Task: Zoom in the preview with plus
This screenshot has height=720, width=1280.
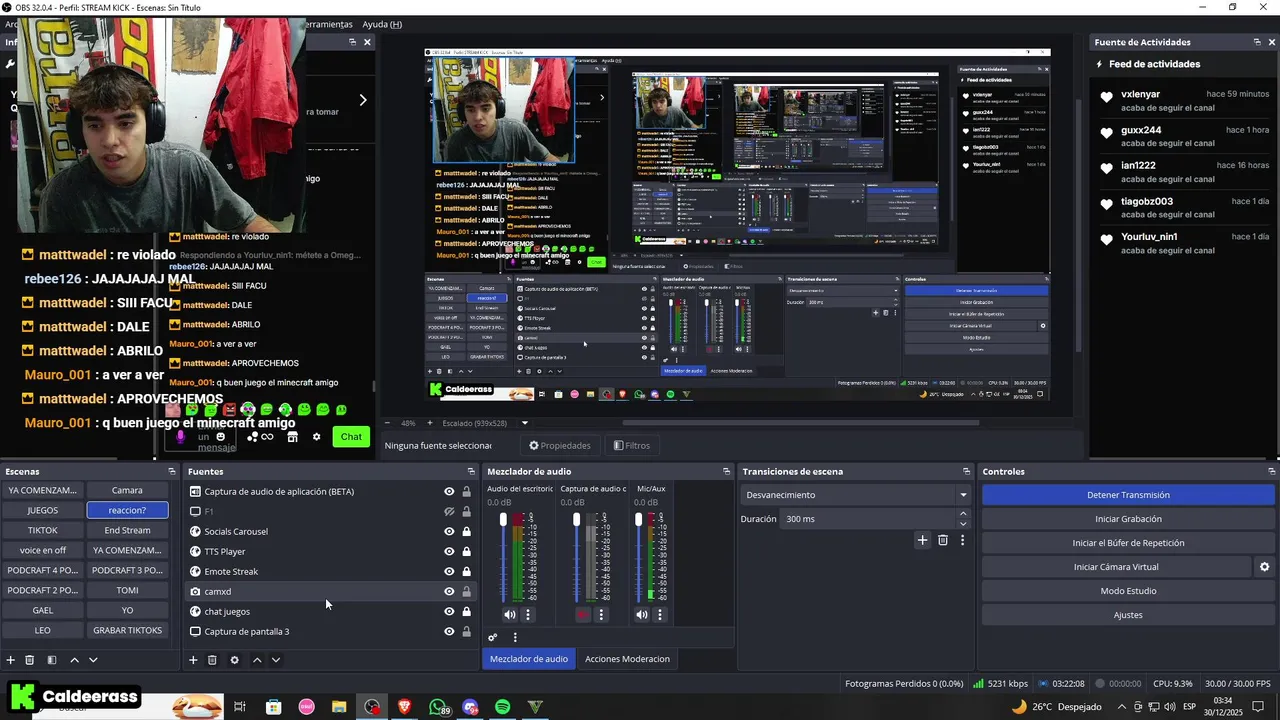Action: coord(429,423)
